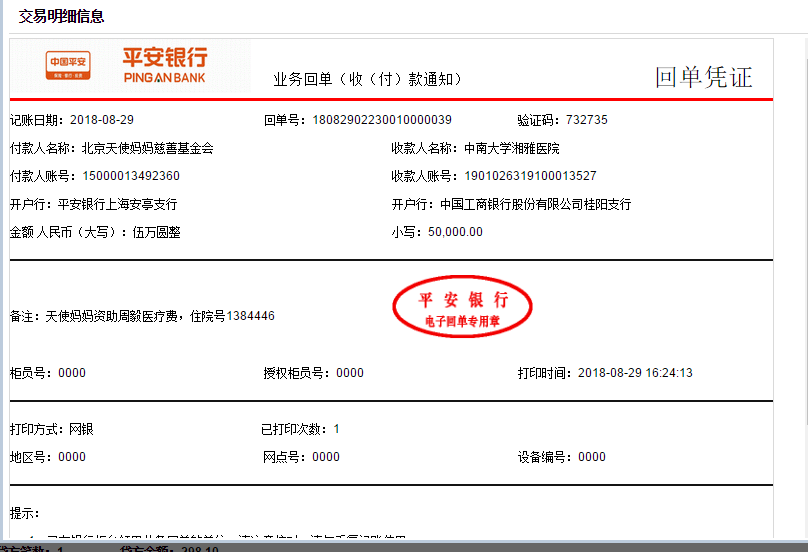Viewport: 808px width, 552px height.
Task: Select numeric amount 50,000.00
Action: tap(455, 232)
